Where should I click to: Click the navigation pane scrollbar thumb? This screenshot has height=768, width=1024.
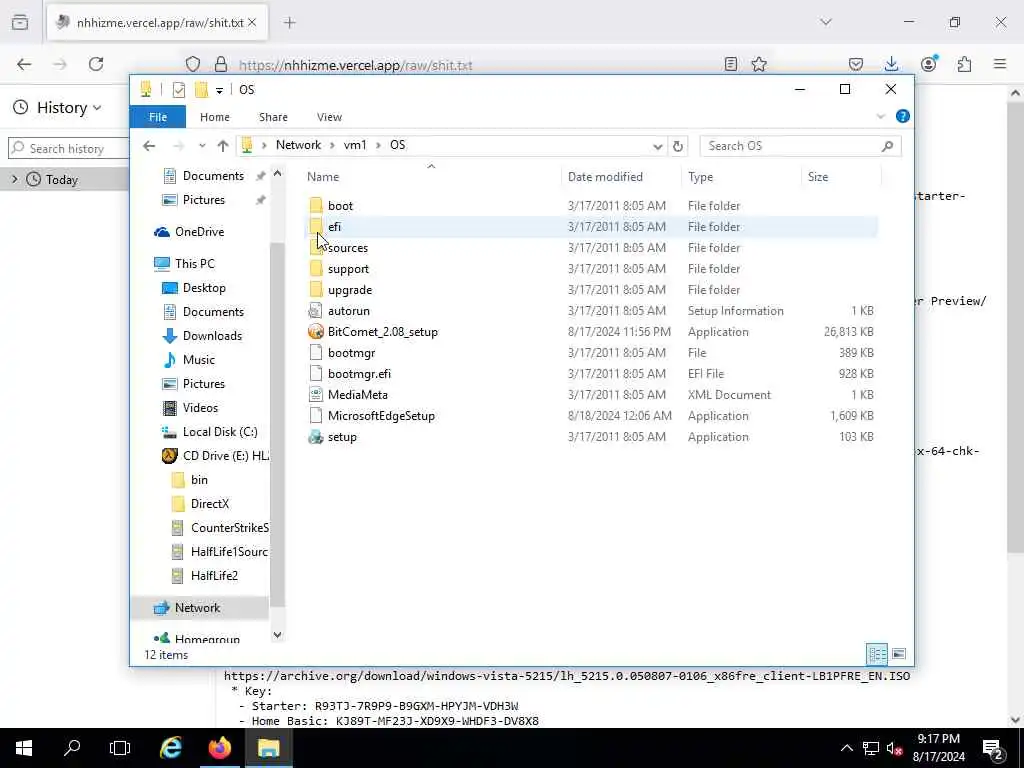click(x=278, y=424)
